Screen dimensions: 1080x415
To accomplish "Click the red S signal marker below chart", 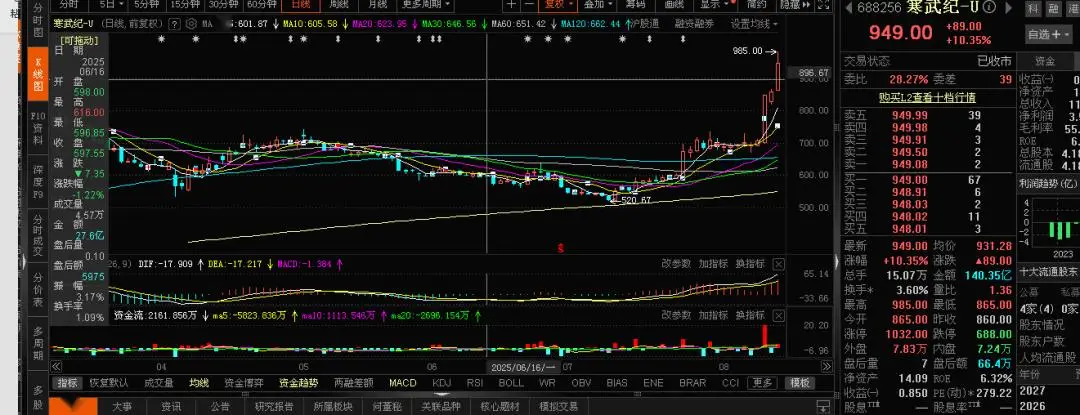I will 561,248.
